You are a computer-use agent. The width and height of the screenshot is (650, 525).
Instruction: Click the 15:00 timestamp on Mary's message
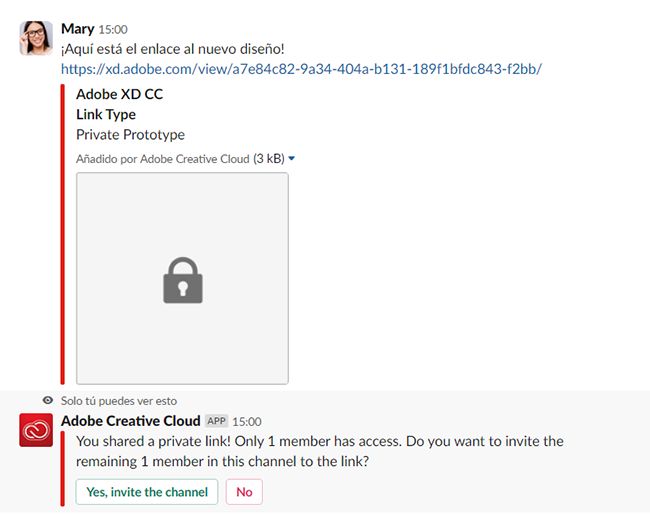pos(113,30)
